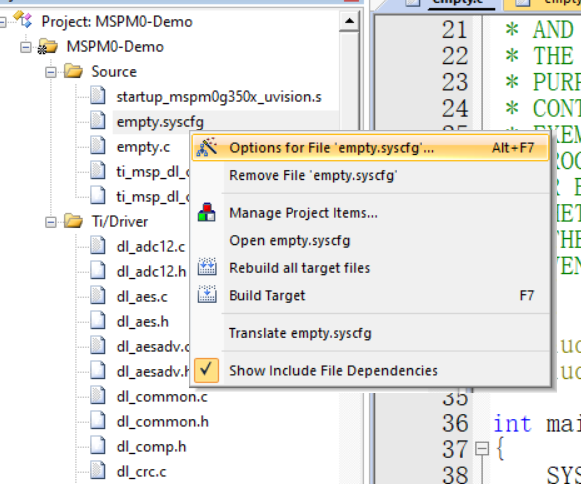Viewport: 581px width, 484px height.
Task: Collapse code block at line 37
Action: pyautogui.click(x=481, y=449)
